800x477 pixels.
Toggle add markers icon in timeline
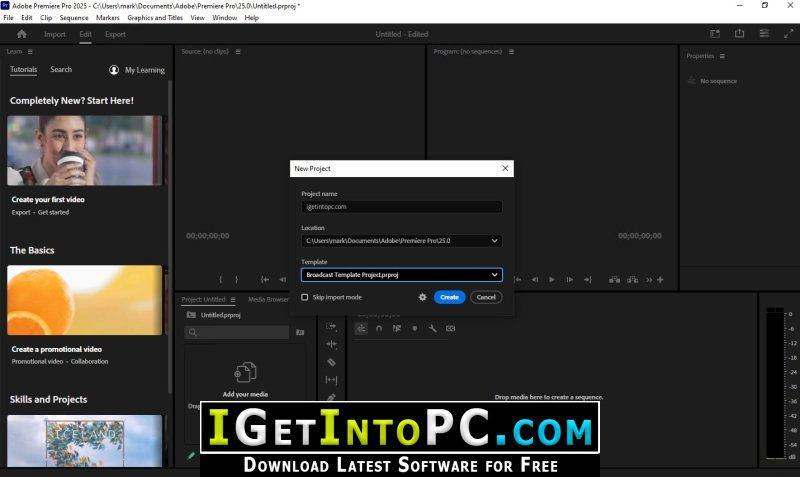[415, 329]
